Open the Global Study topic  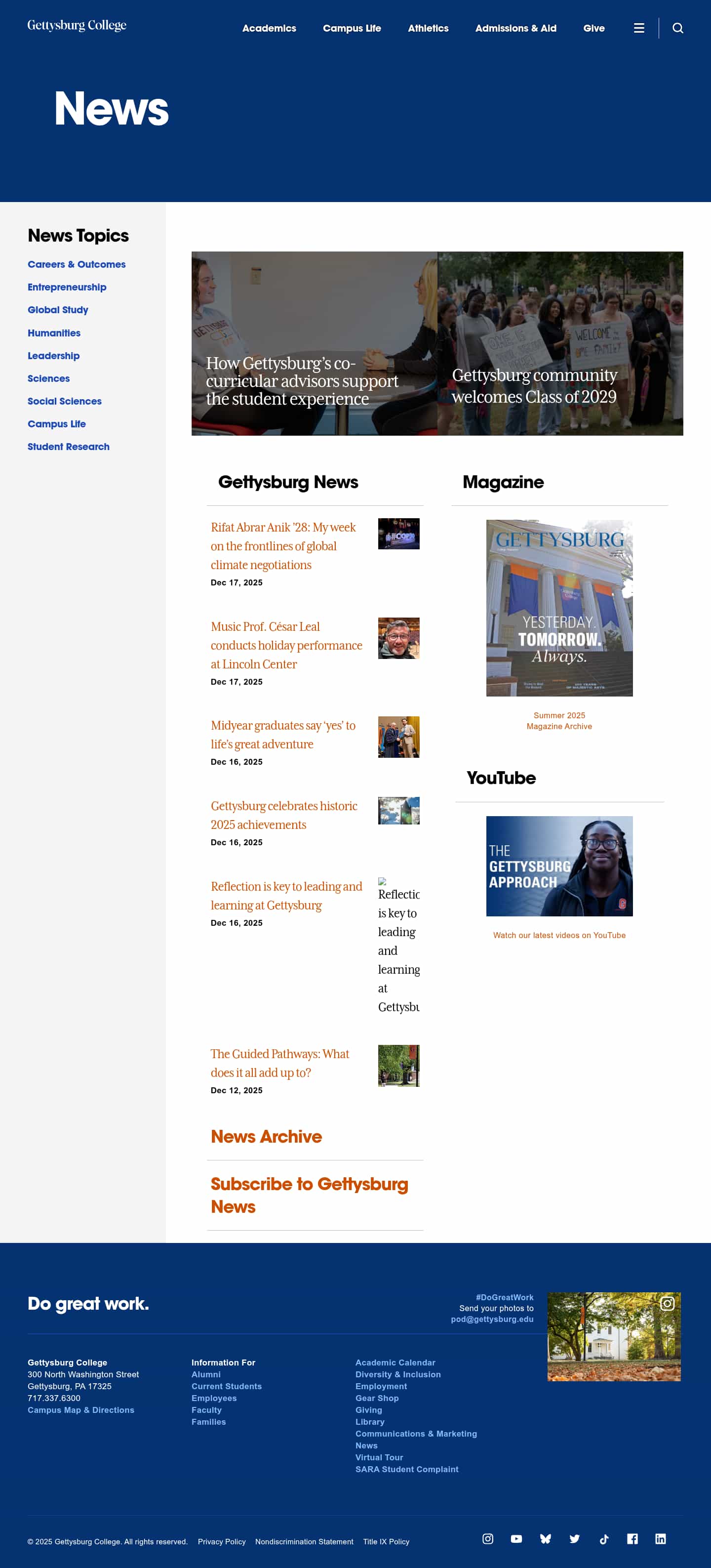pos(58,310)
